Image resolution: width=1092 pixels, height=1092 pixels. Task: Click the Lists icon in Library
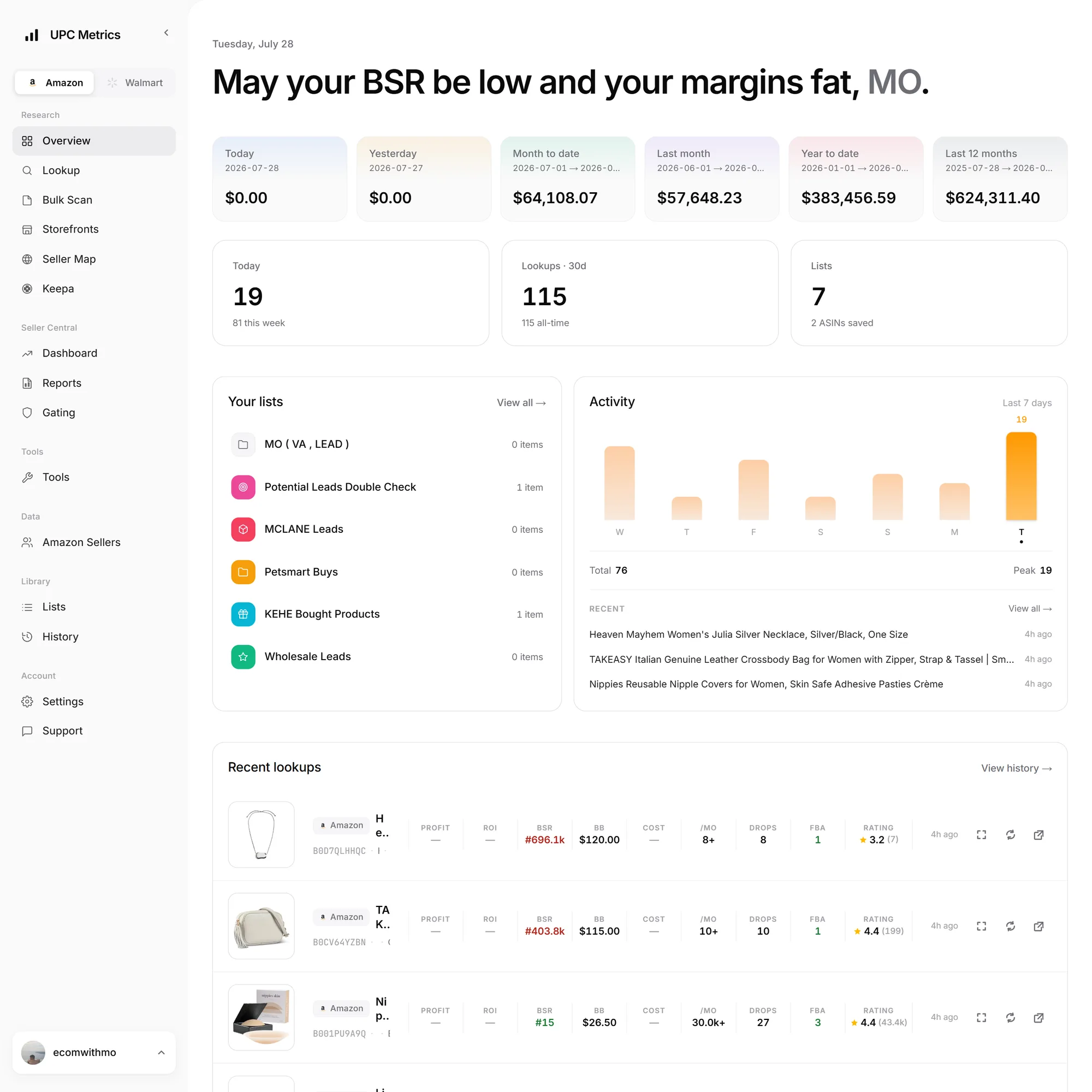pos(27,607)
